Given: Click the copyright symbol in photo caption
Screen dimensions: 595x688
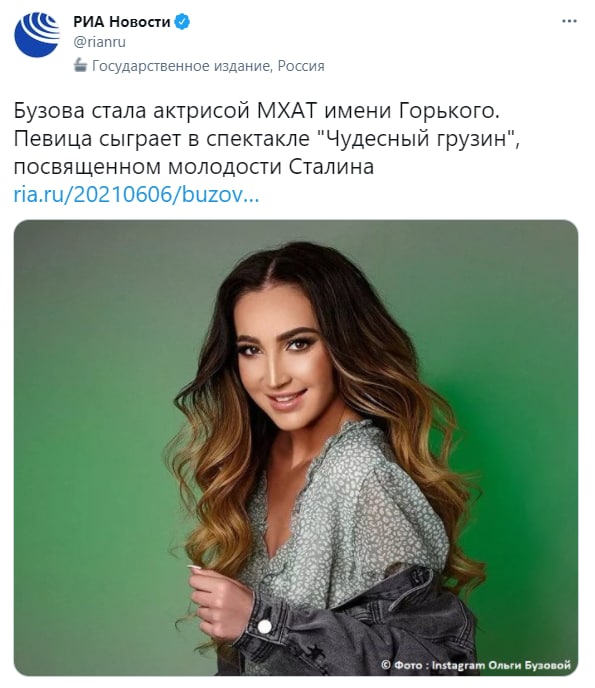Looking at the screenshot, I should 386,665.
